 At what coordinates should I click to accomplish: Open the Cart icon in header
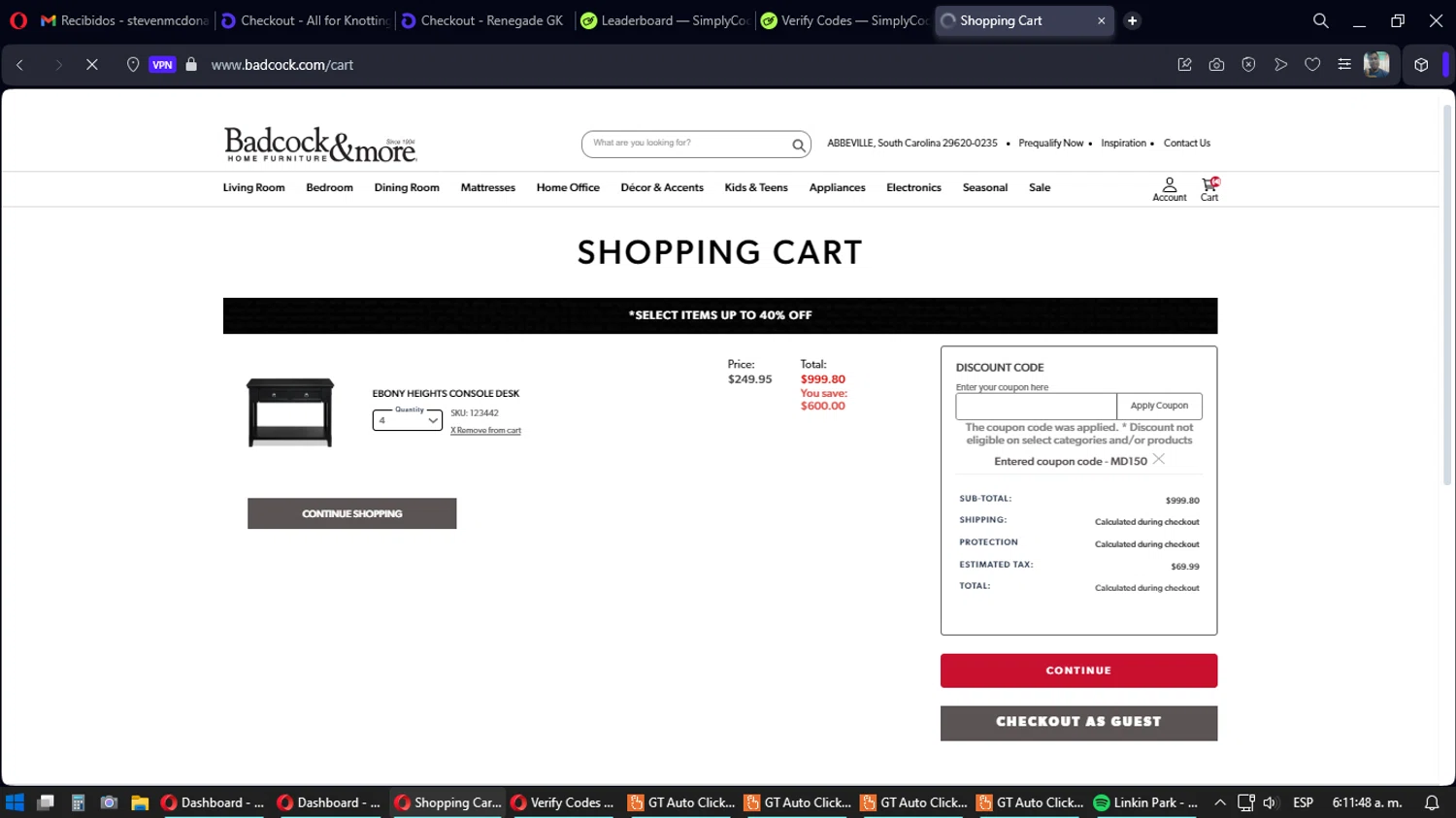(1209, 189)
